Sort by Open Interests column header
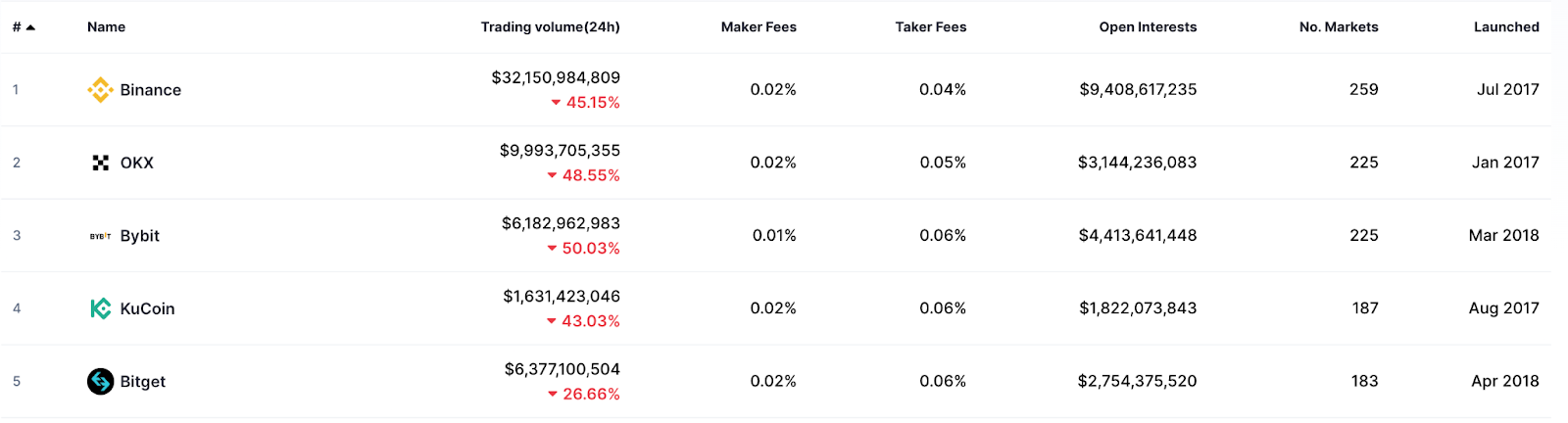 tap(1147, 27)
